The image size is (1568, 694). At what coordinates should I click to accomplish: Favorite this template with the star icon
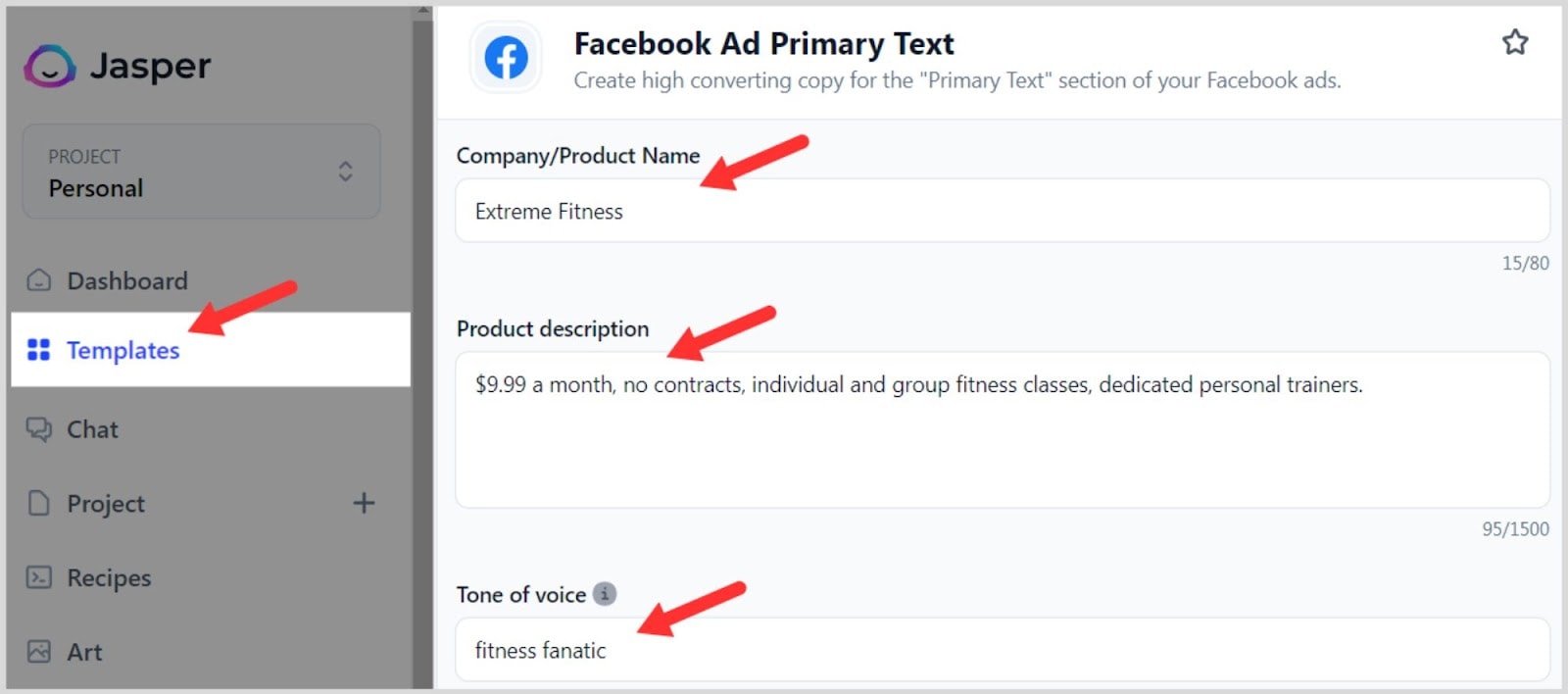1515,42
